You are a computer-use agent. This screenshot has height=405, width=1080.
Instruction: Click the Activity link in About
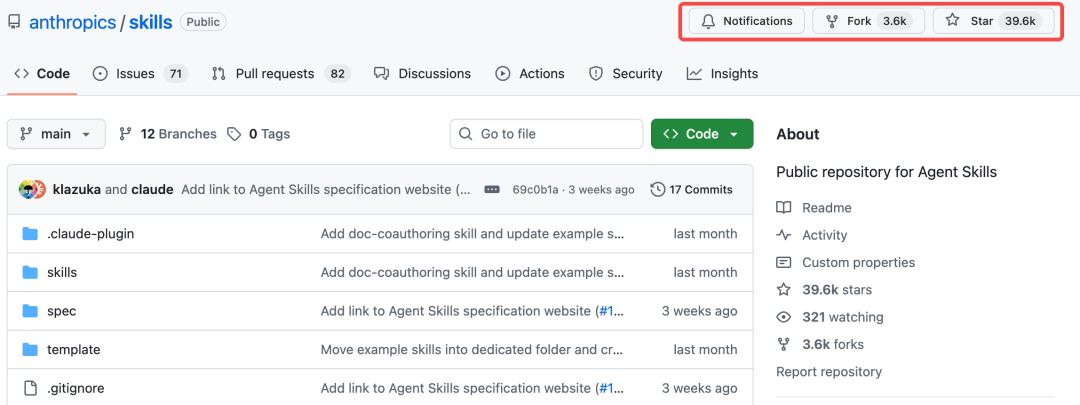point(824,235)
